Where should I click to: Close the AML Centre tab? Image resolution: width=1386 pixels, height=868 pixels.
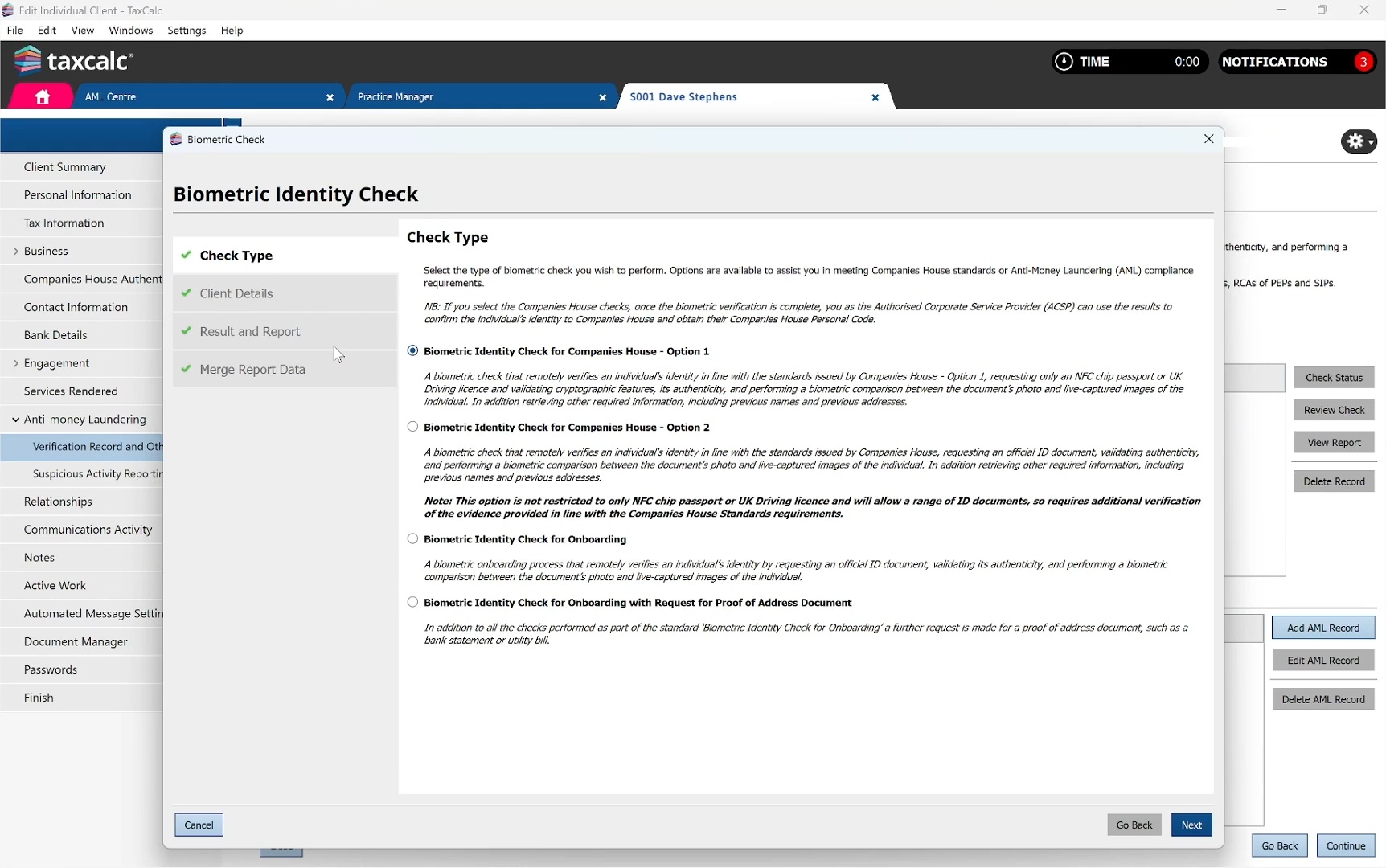pos(330,98)
